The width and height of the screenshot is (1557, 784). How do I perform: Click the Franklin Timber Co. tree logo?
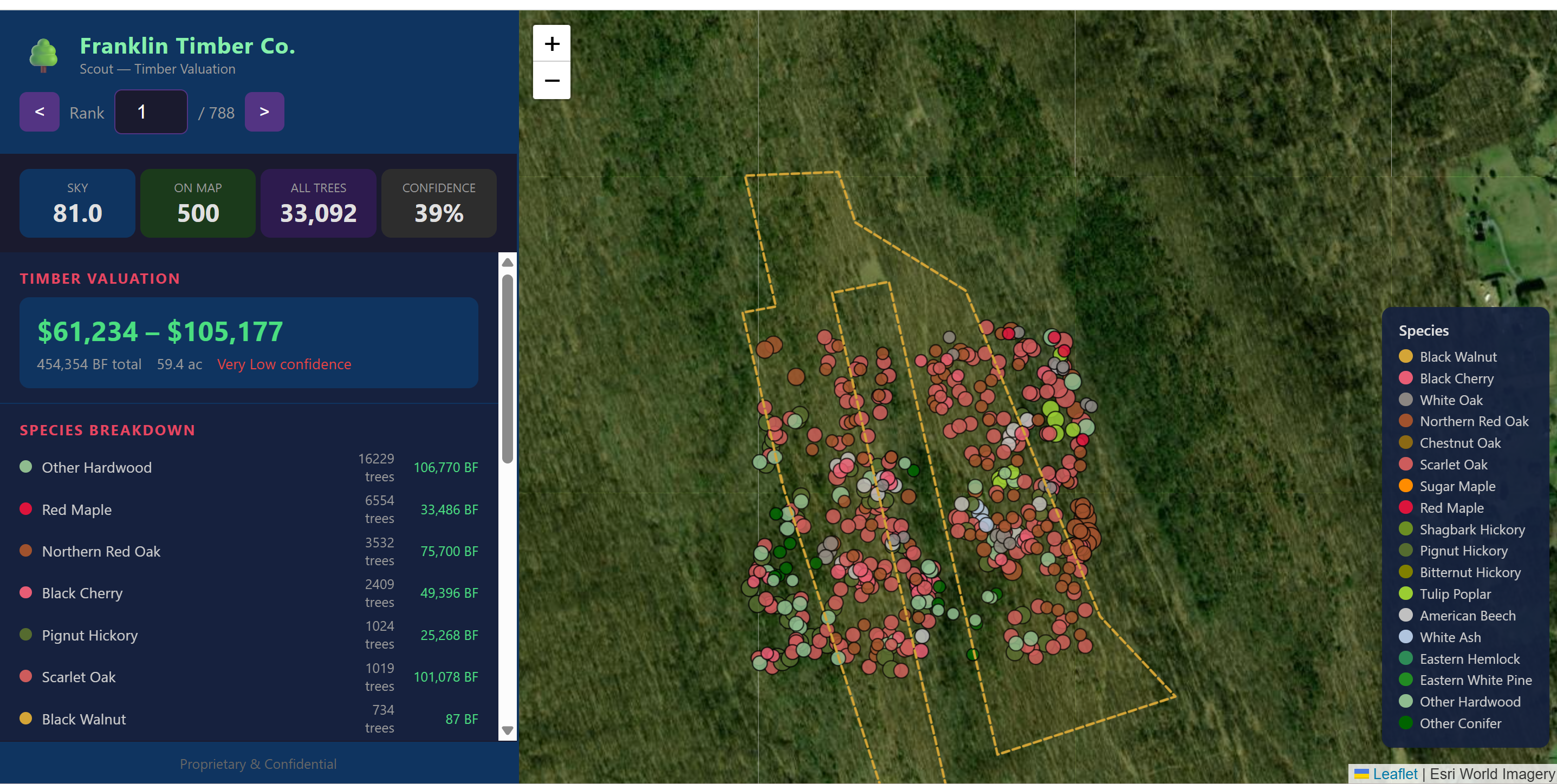click(x=43, y=56)
